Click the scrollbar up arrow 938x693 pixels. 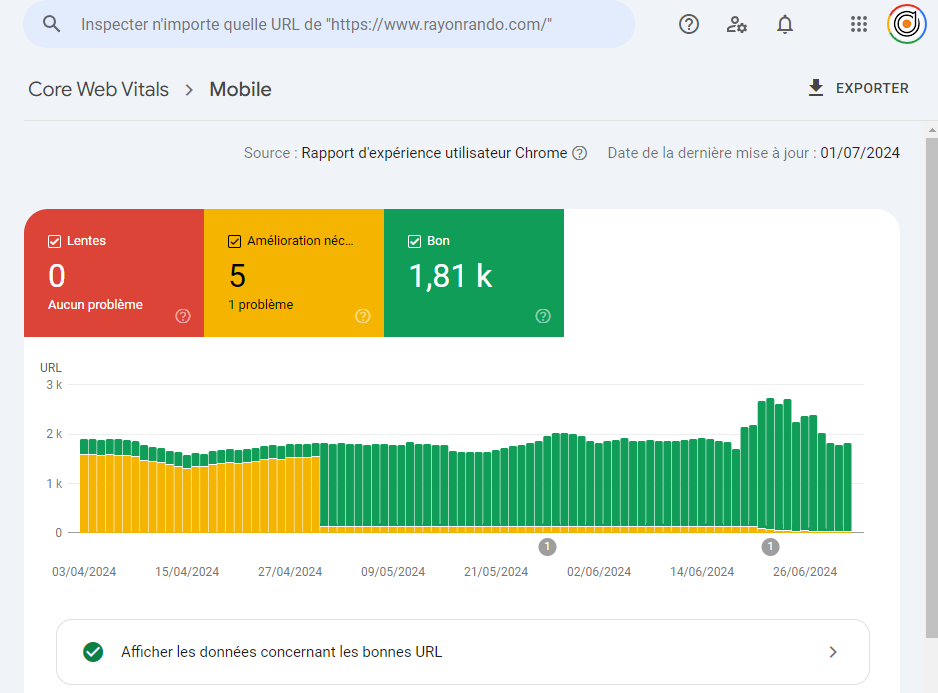[x=932, y=130]
